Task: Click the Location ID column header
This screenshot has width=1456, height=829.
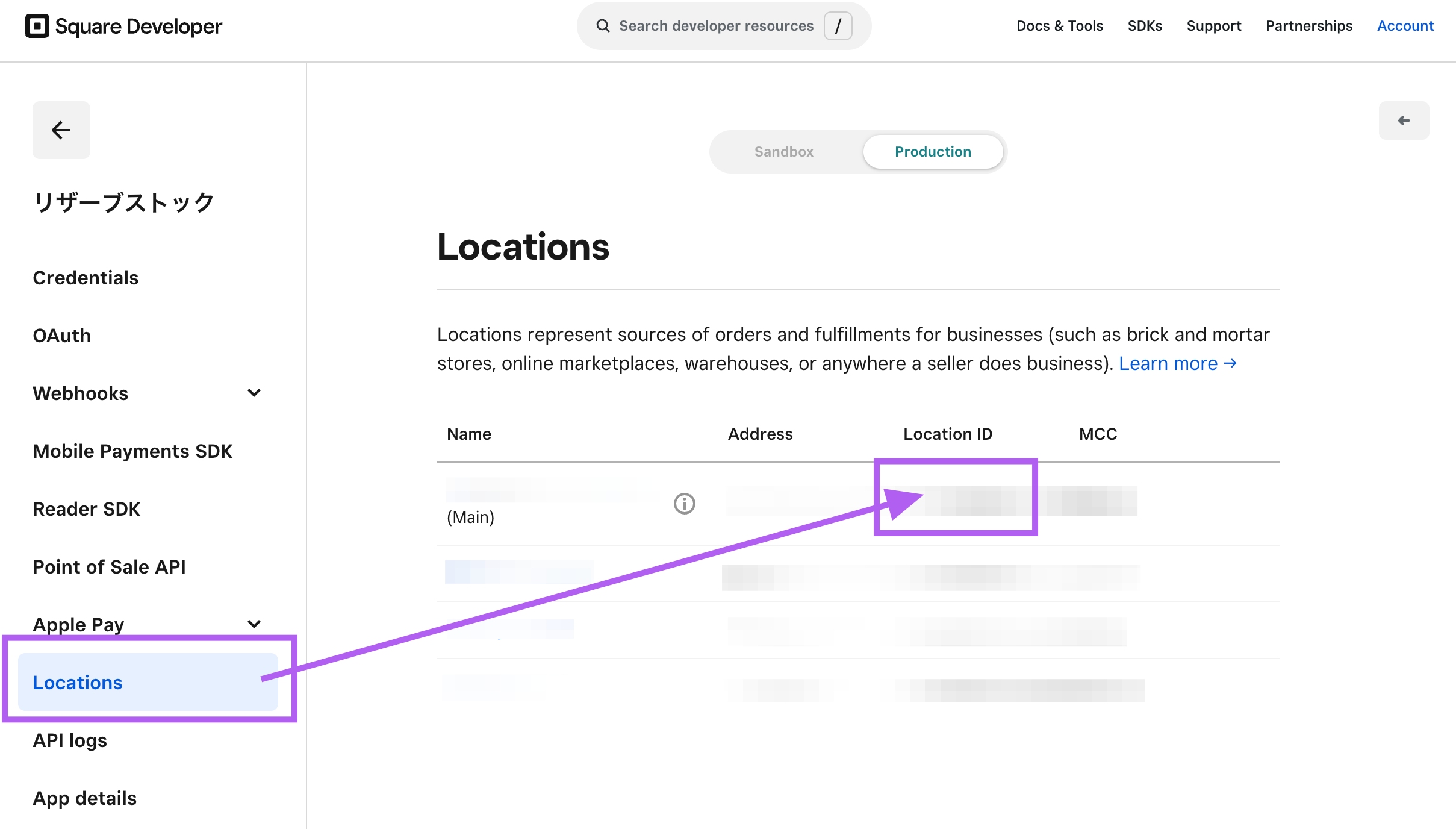Action: coord(948,434)
